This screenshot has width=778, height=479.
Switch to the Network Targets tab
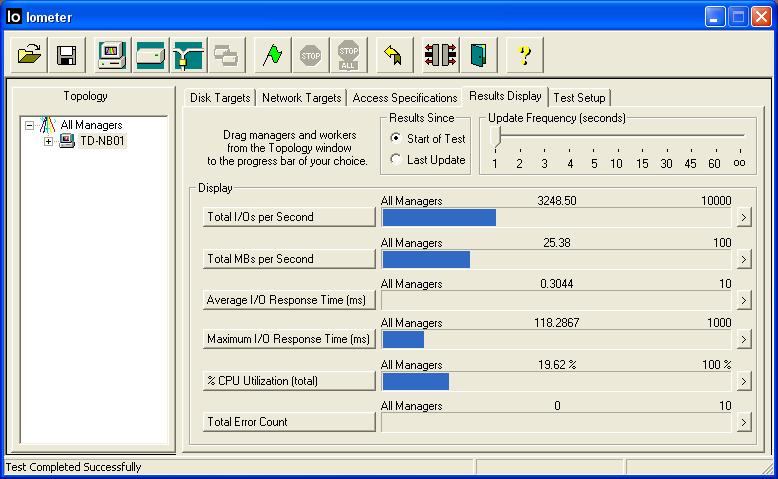tap(301, 98)
